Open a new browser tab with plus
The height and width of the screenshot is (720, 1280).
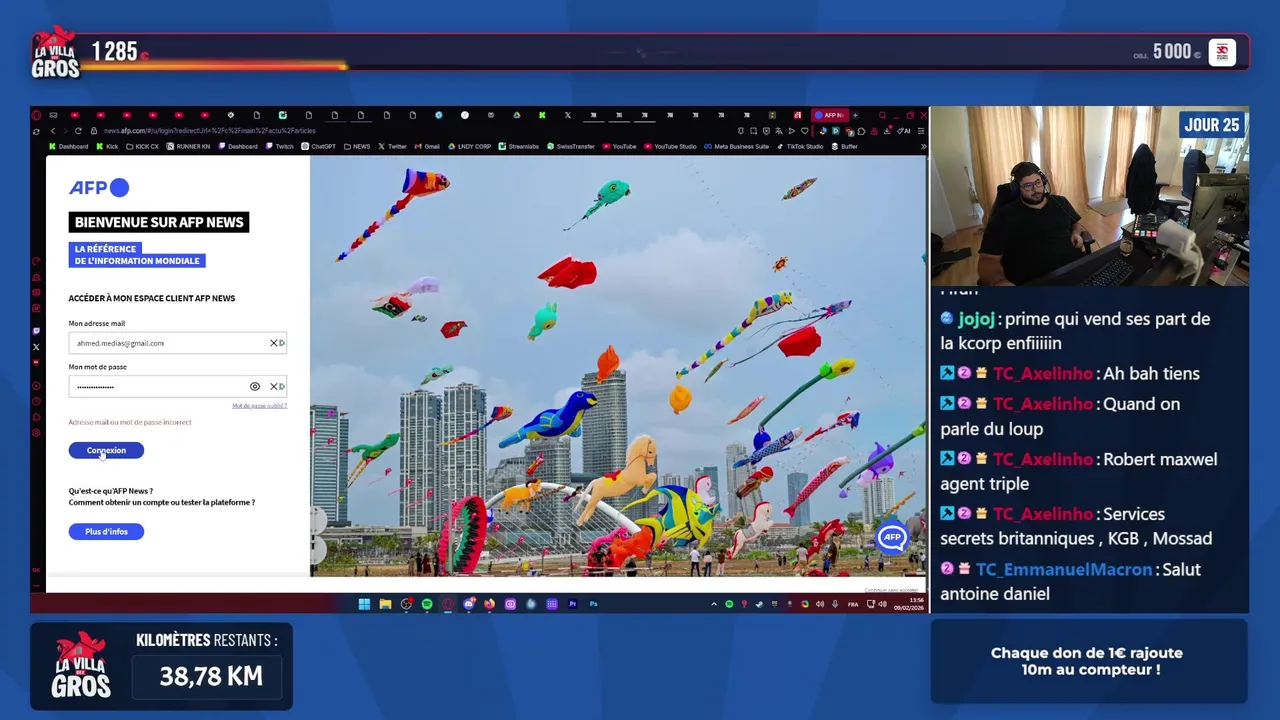[855, 115]
